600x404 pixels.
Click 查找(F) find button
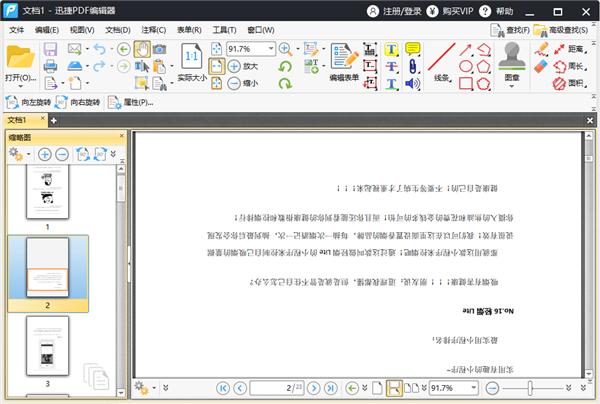click(x=510, y=30)
